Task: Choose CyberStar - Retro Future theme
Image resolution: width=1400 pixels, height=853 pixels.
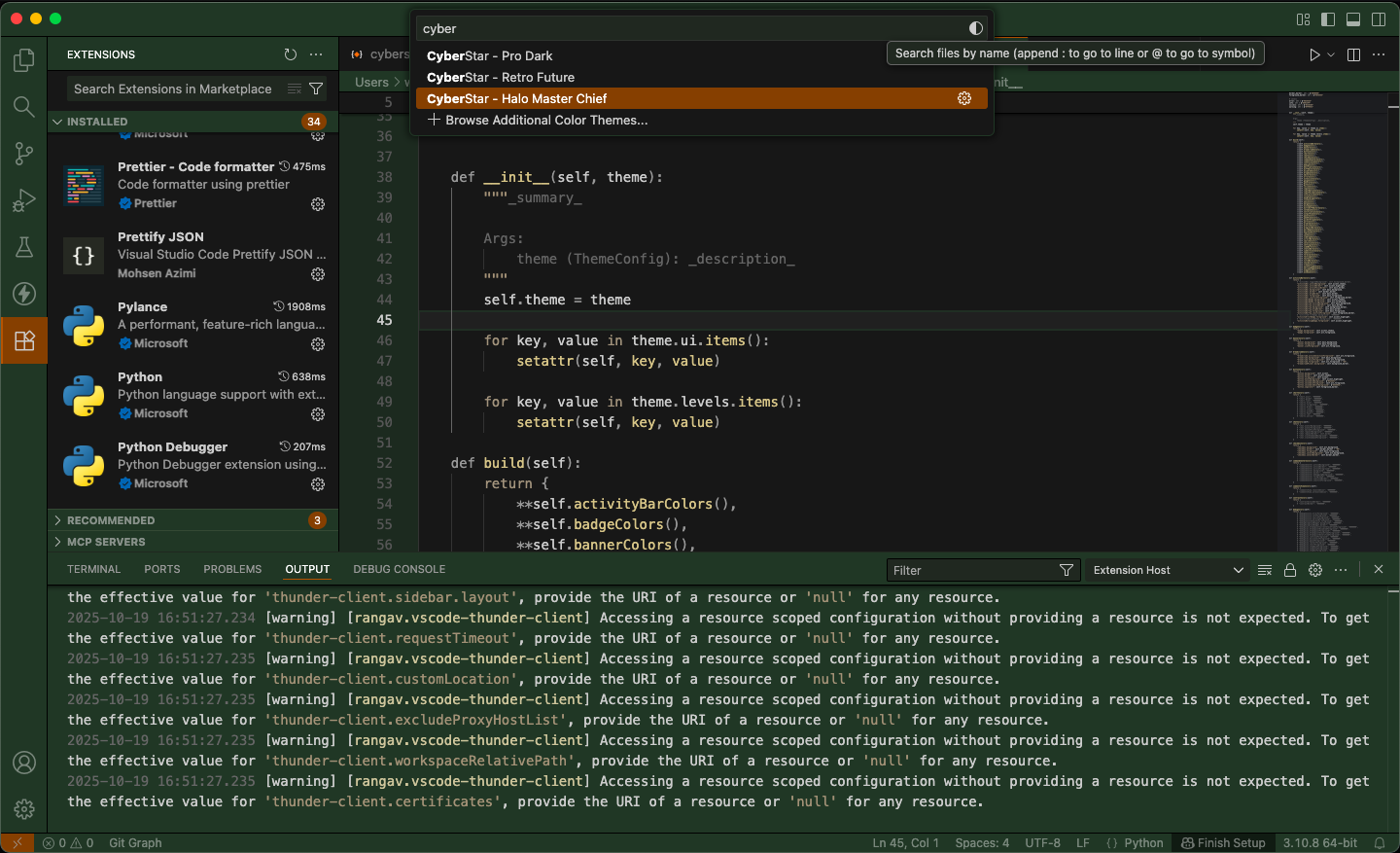Action: (701, 77)
